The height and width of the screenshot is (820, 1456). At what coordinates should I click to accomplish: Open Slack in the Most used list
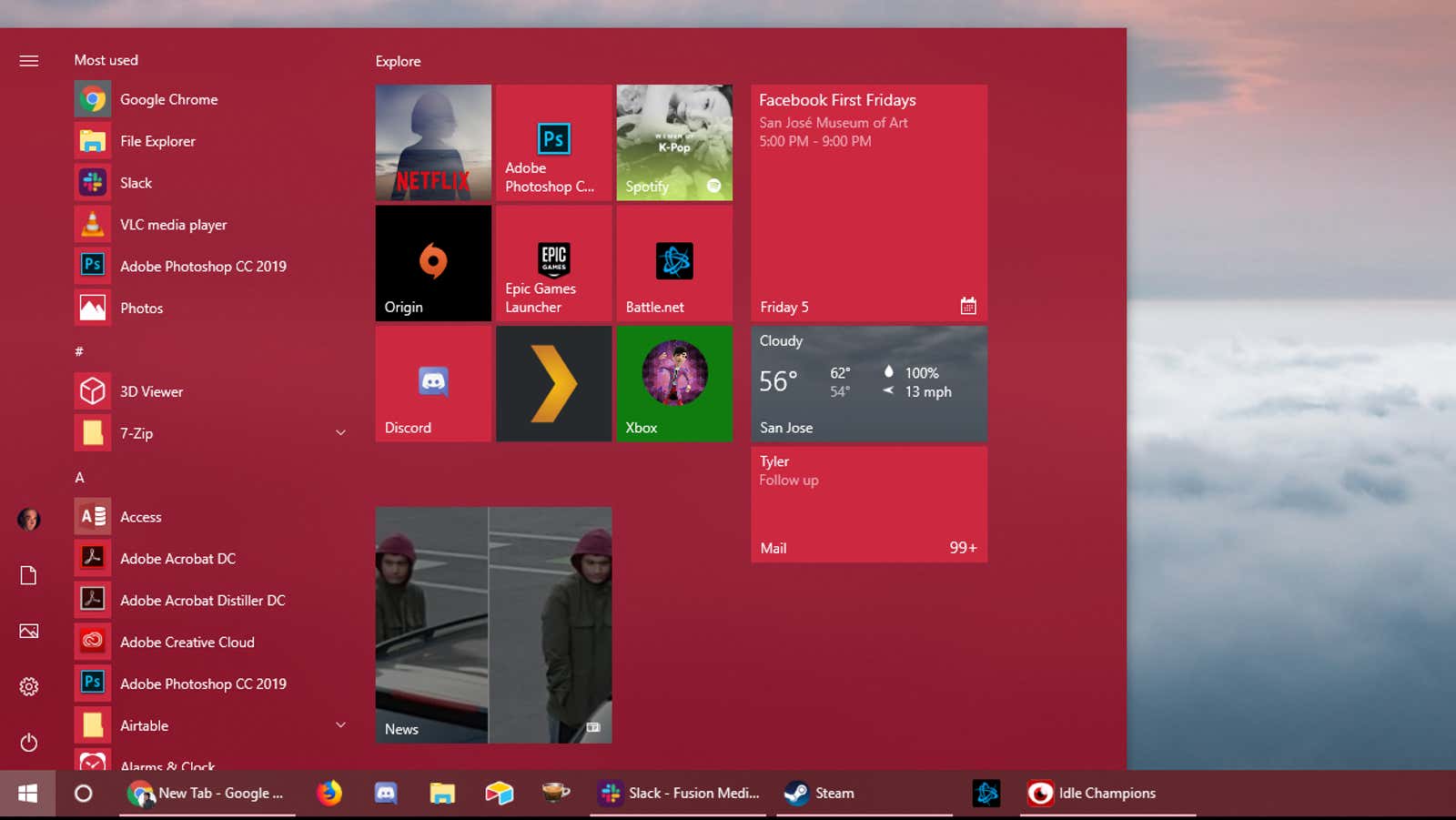click(x=209, y=183)
